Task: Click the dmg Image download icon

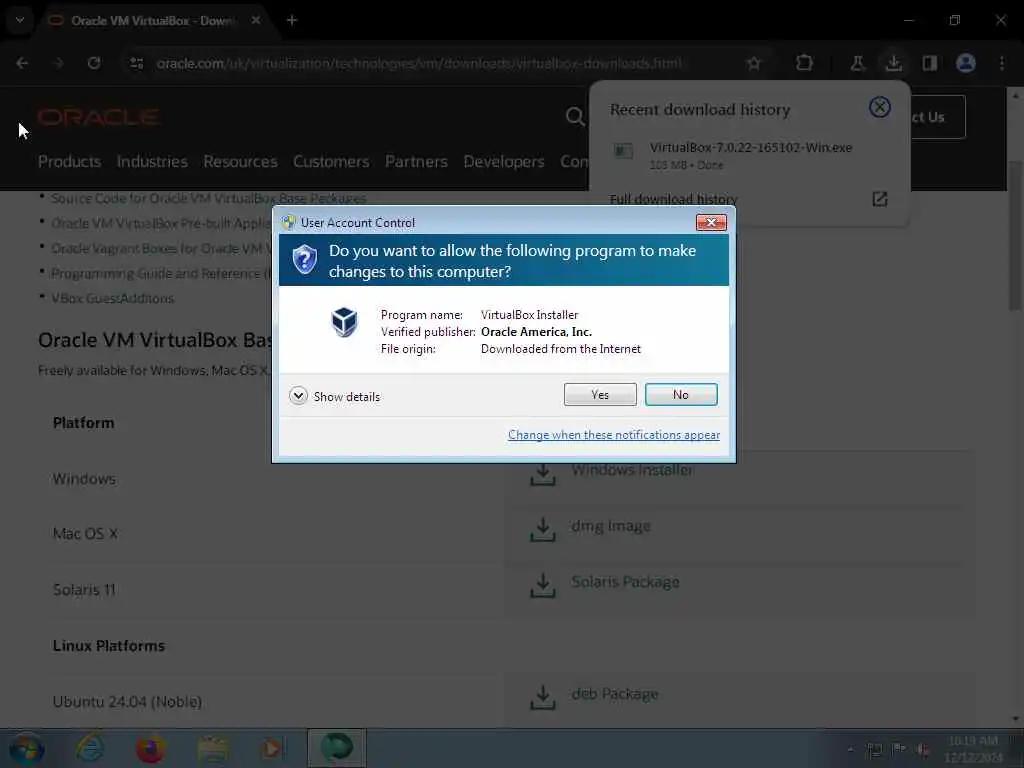Action: click(543, 530)
